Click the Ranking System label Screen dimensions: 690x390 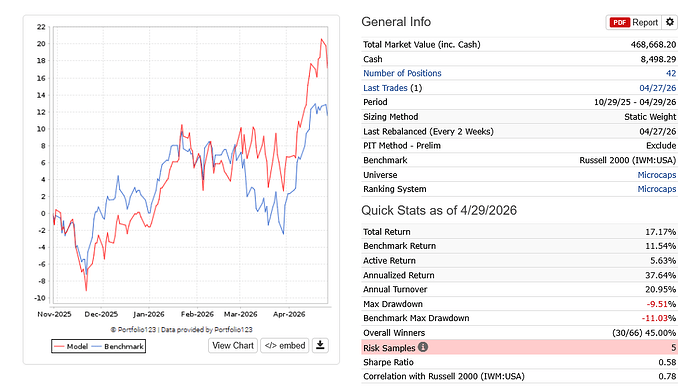click(x=395, y=189)
